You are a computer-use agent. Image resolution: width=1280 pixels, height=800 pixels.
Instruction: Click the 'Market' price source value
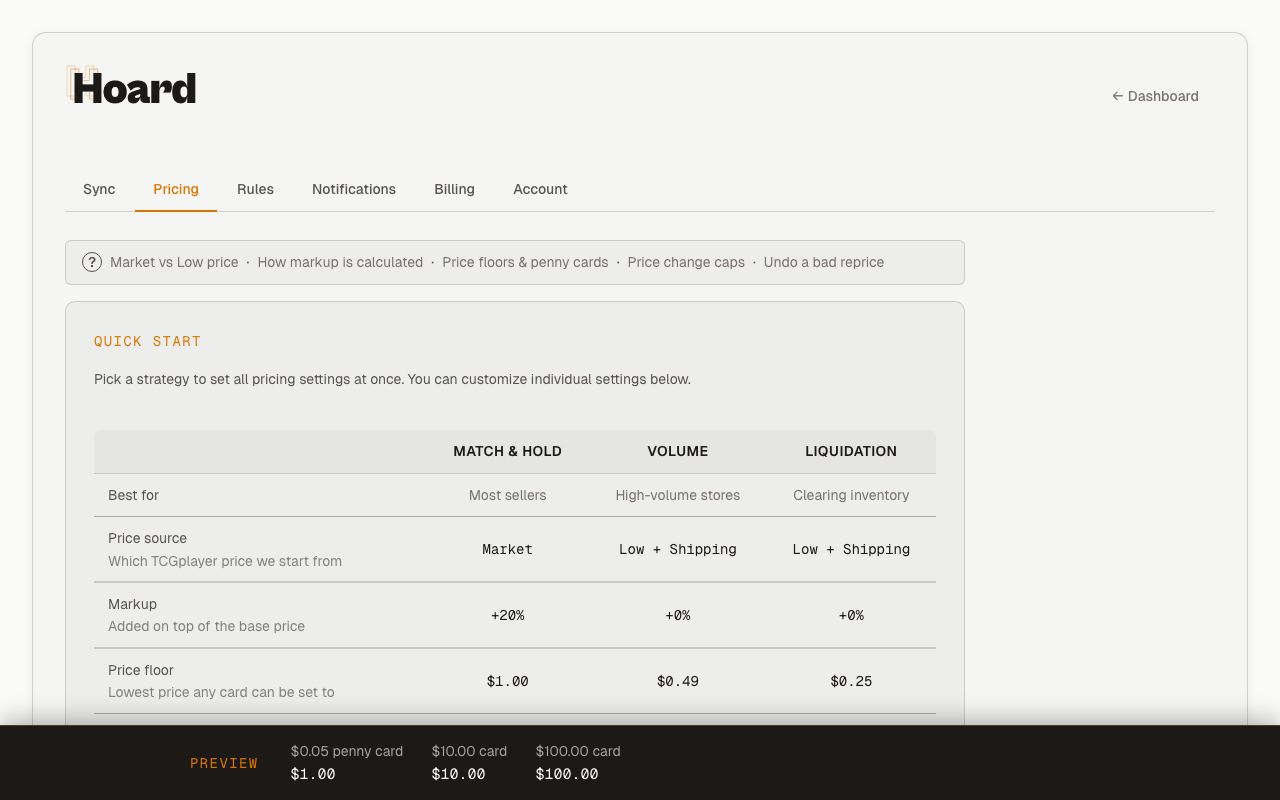click(507, 549)
